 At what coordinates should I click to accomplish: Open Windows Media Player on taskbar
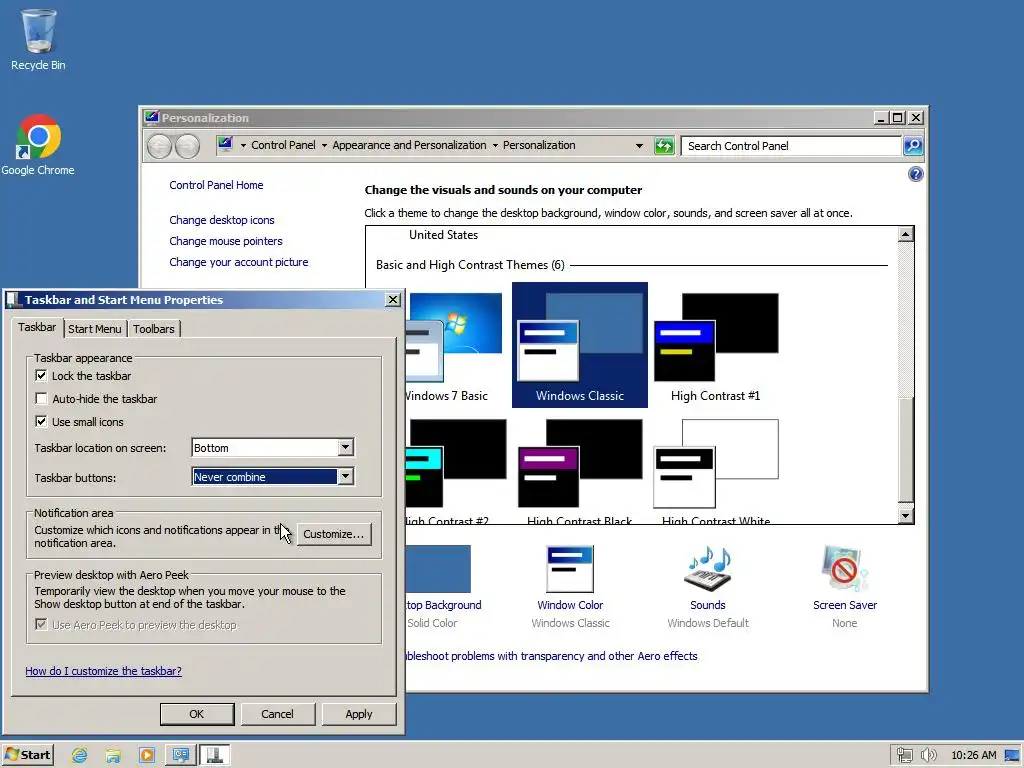pyautogui.click(x=147, y=755)
